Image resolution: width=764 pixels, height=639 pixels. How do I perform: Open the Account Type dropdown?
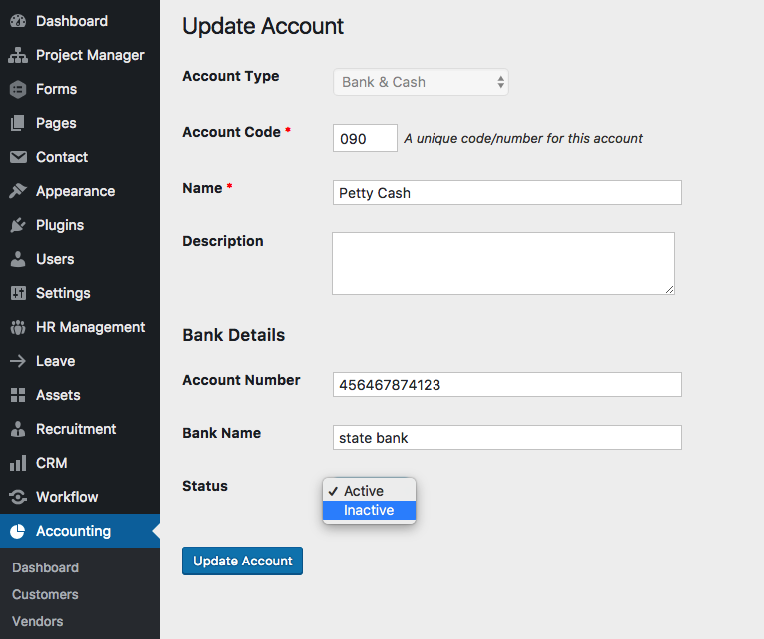420,82
